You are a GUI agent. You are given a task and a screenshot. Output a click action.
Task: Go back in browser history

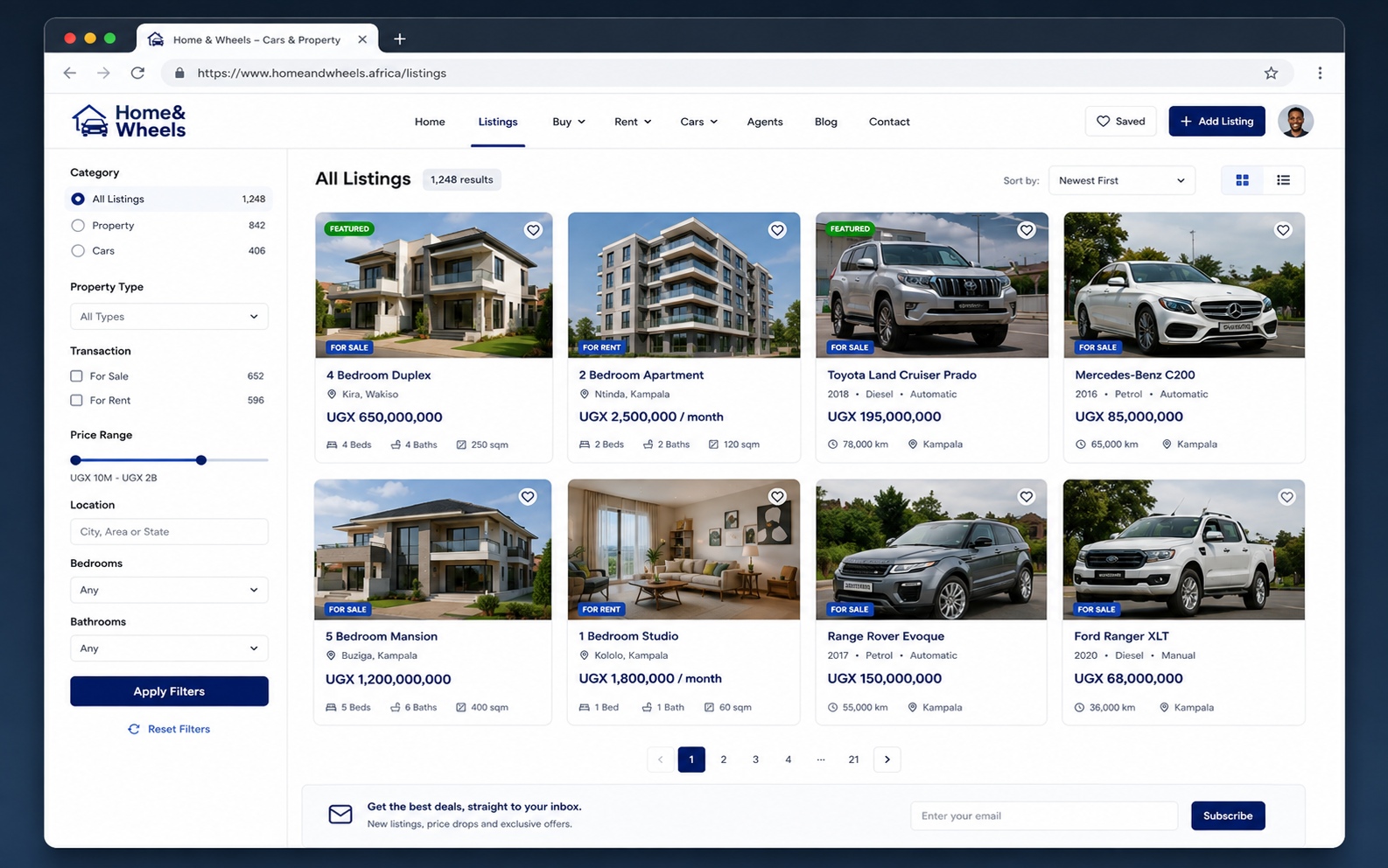(x=70, y=73)
